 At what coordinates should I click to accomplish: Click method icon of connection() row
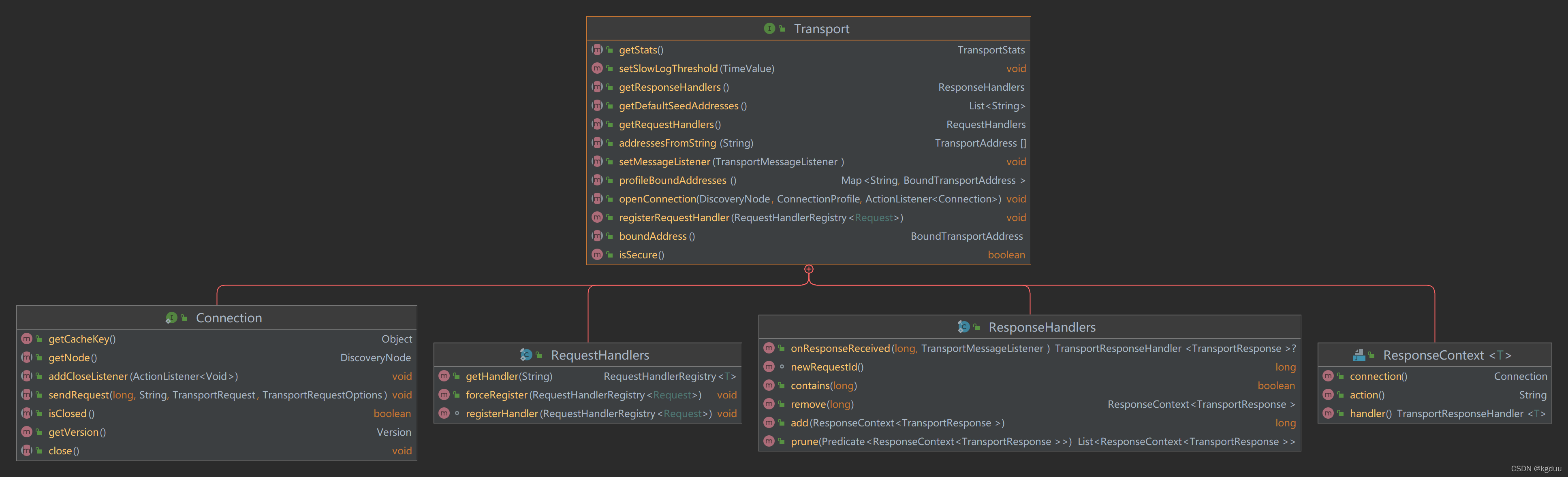click(1328, 376)
